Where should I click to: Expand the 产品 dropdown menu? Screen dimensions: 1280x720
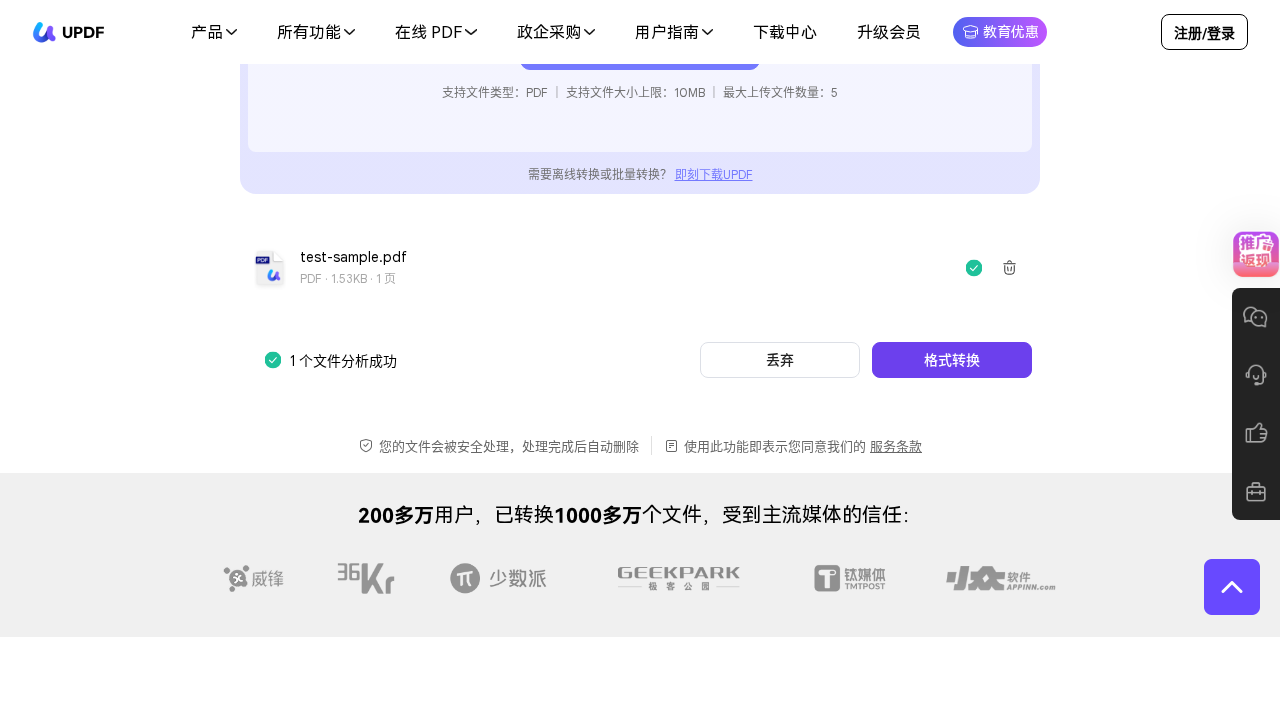point(213,32)
